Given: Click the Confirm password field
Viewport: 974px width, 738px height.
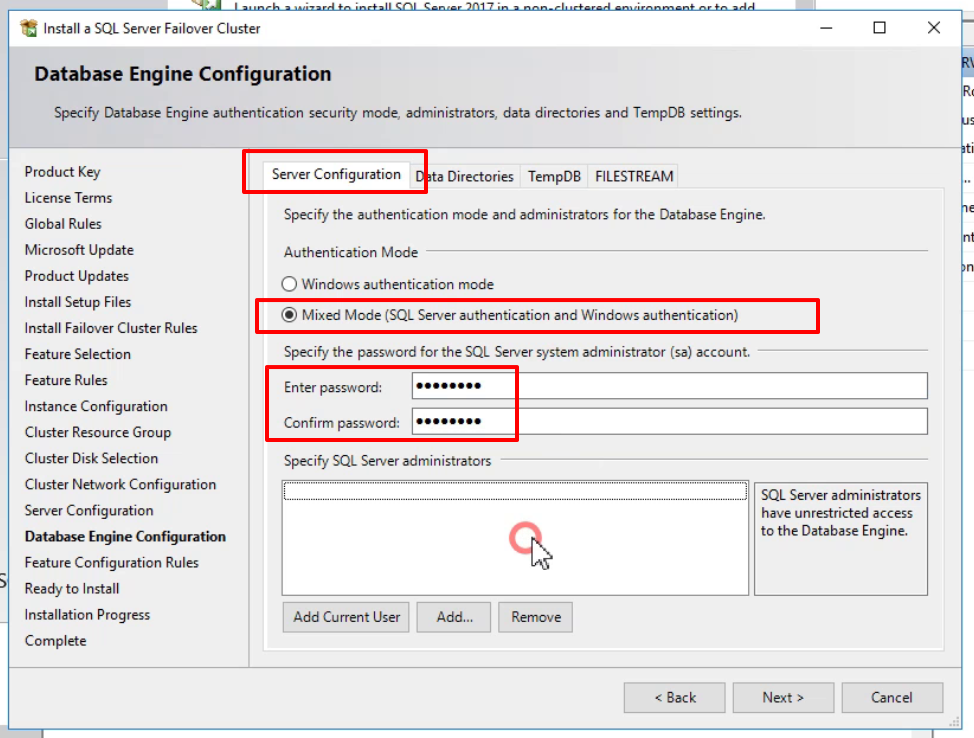Looking at the screenshot, I should [x=670, y=421].
